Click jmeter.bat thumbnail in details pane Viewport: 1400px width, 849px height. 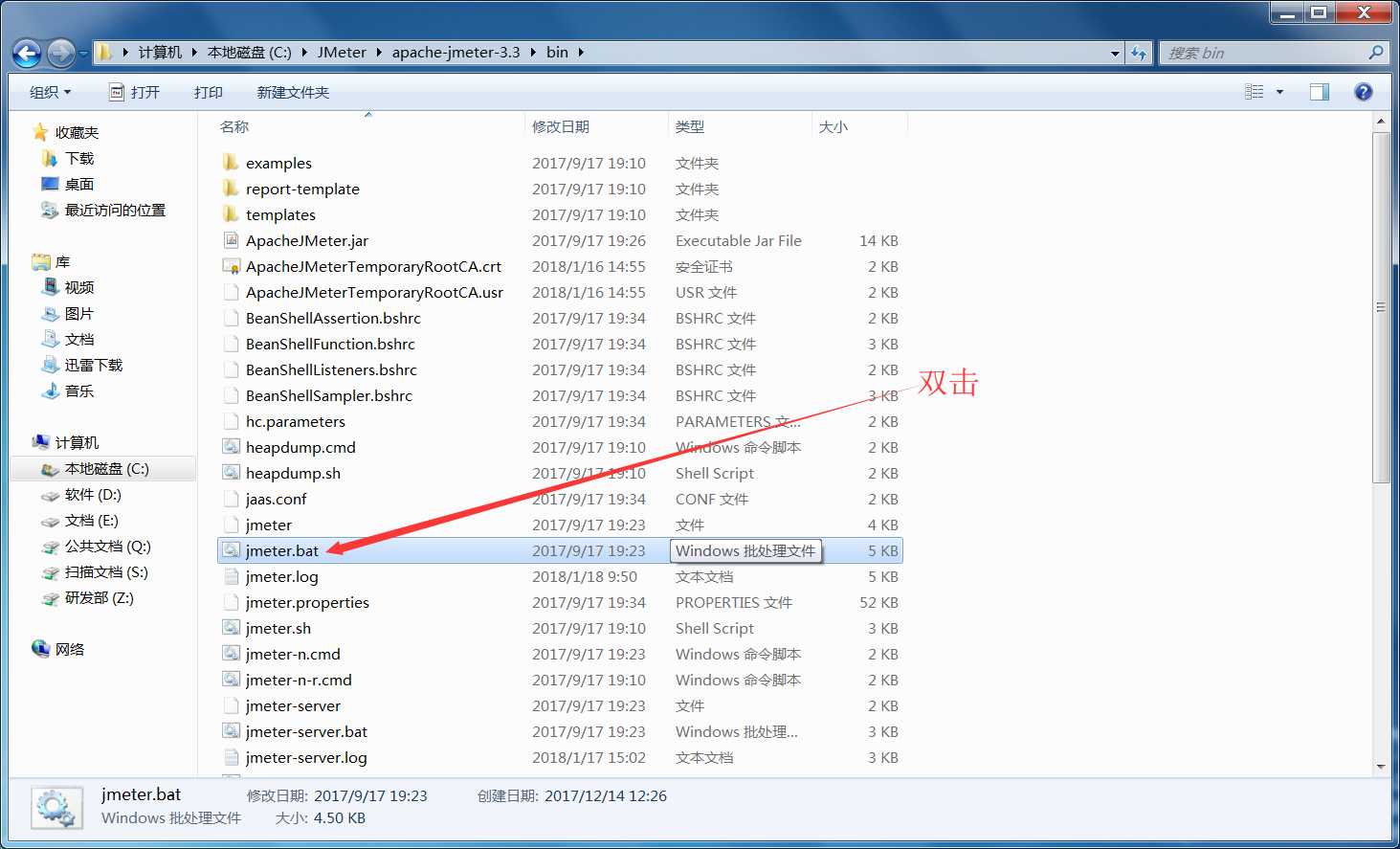point(57,808)
